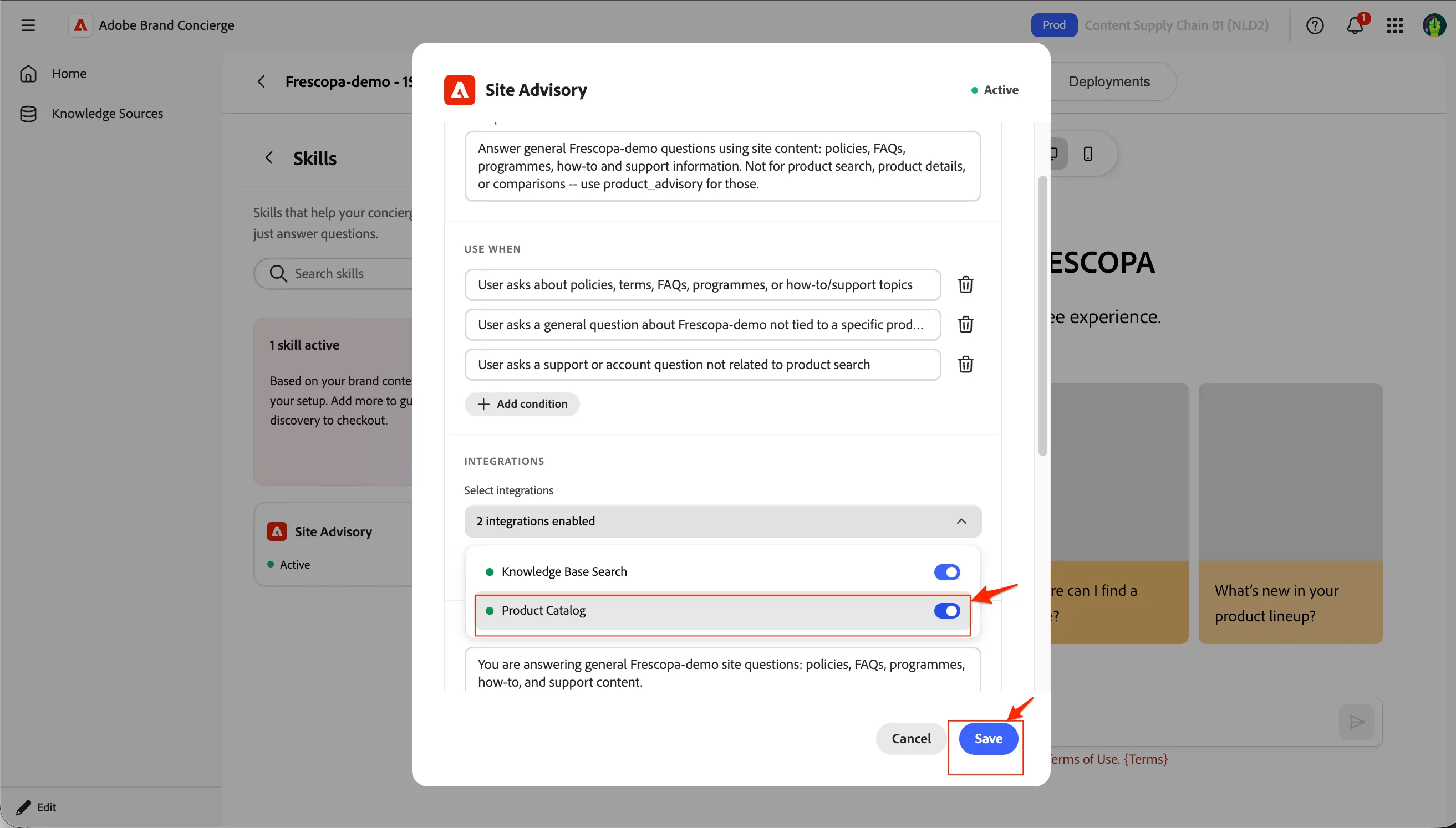Toggle Knowledge Base Search integration off
1456x828 pixels.
point(946,571)
